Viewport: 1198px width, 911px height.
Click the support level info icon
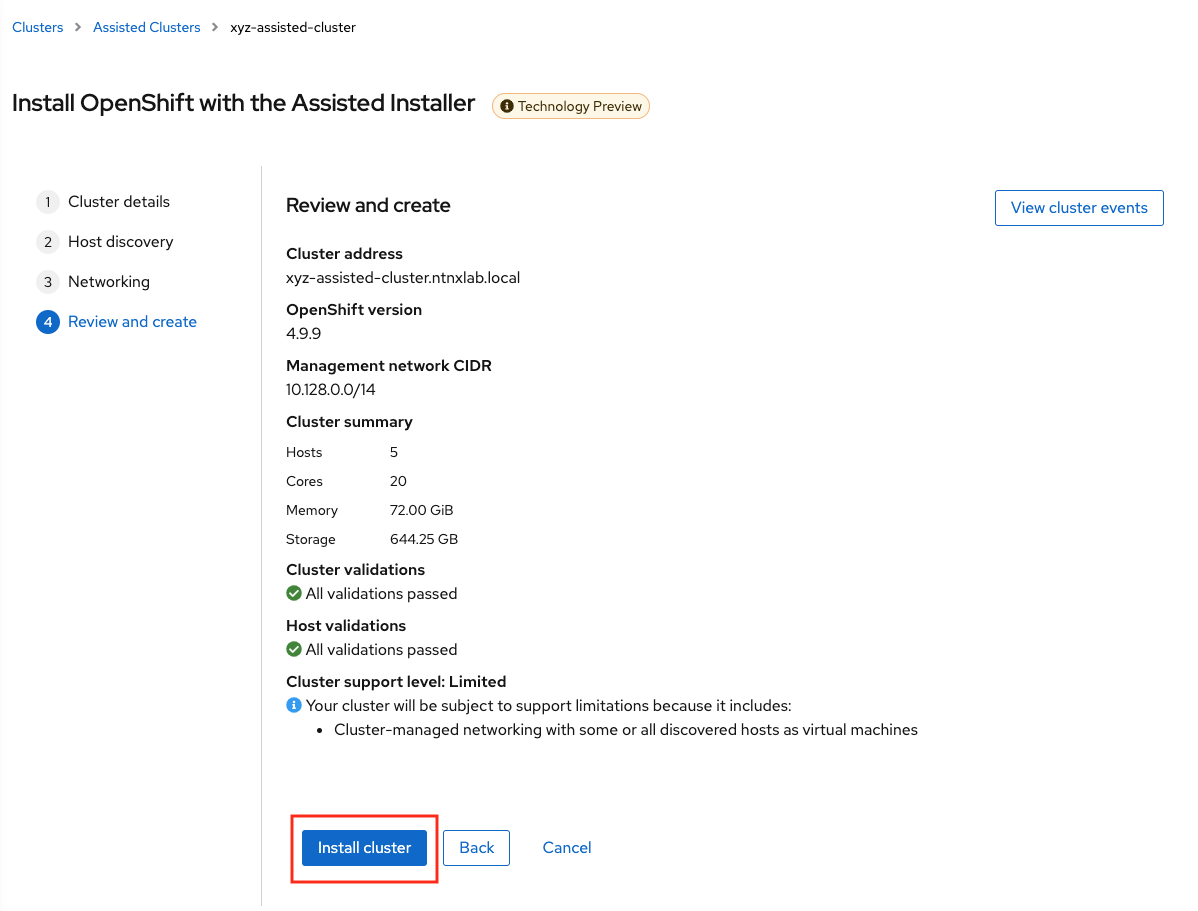click(x=294, y=705)
